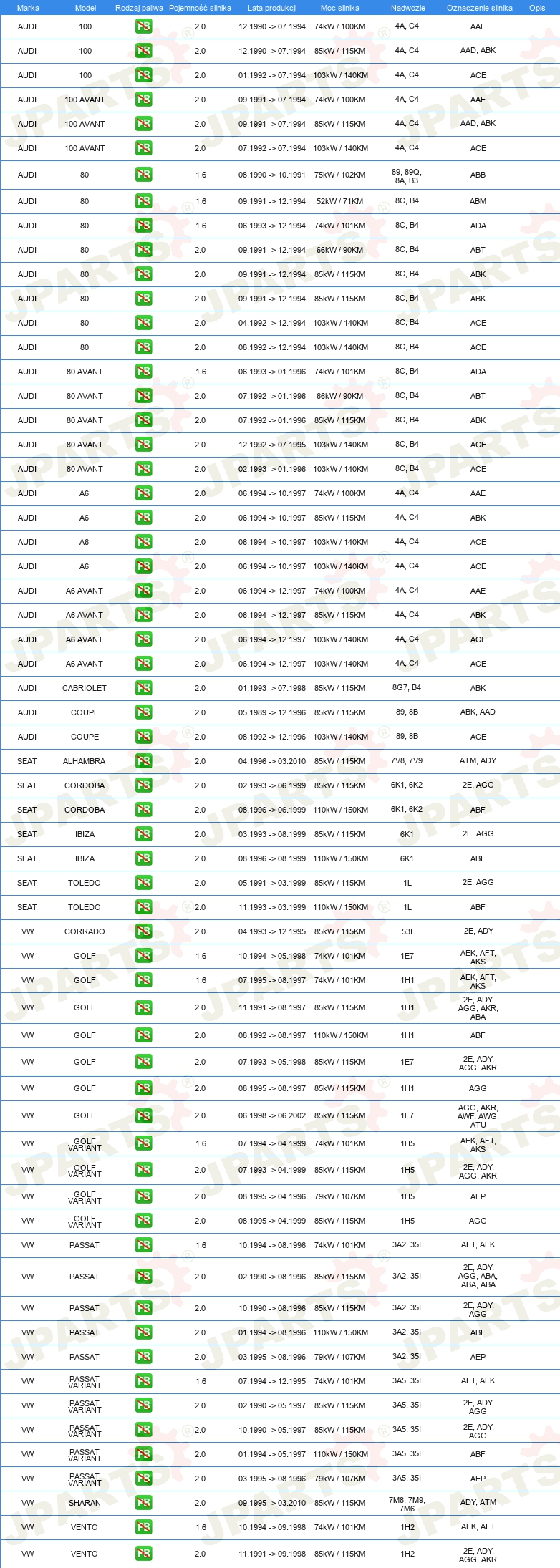
Task: Click production dates 04.1996 -> 03.2010
Action: pos(272,761)
